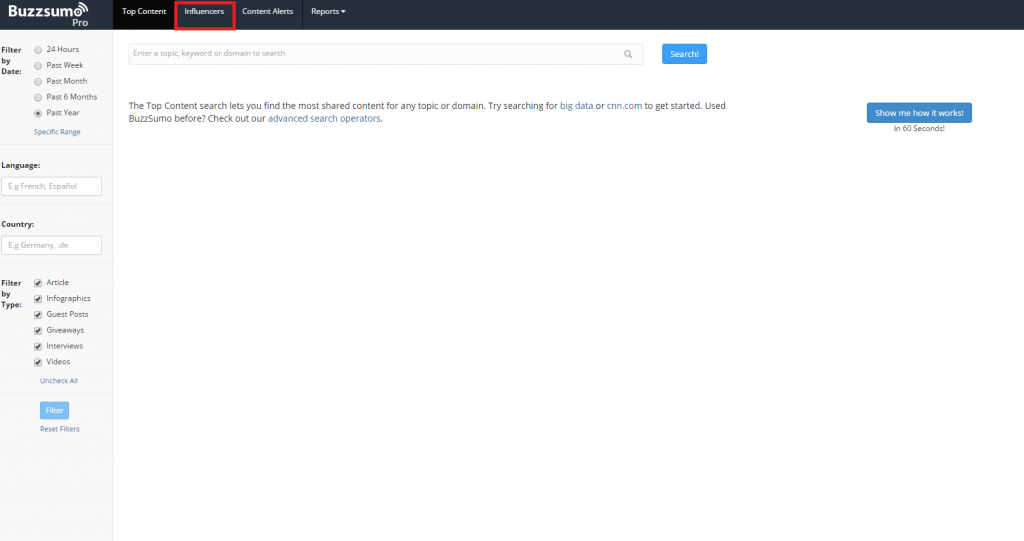Select the Past Week radio button

pos(38,65)
